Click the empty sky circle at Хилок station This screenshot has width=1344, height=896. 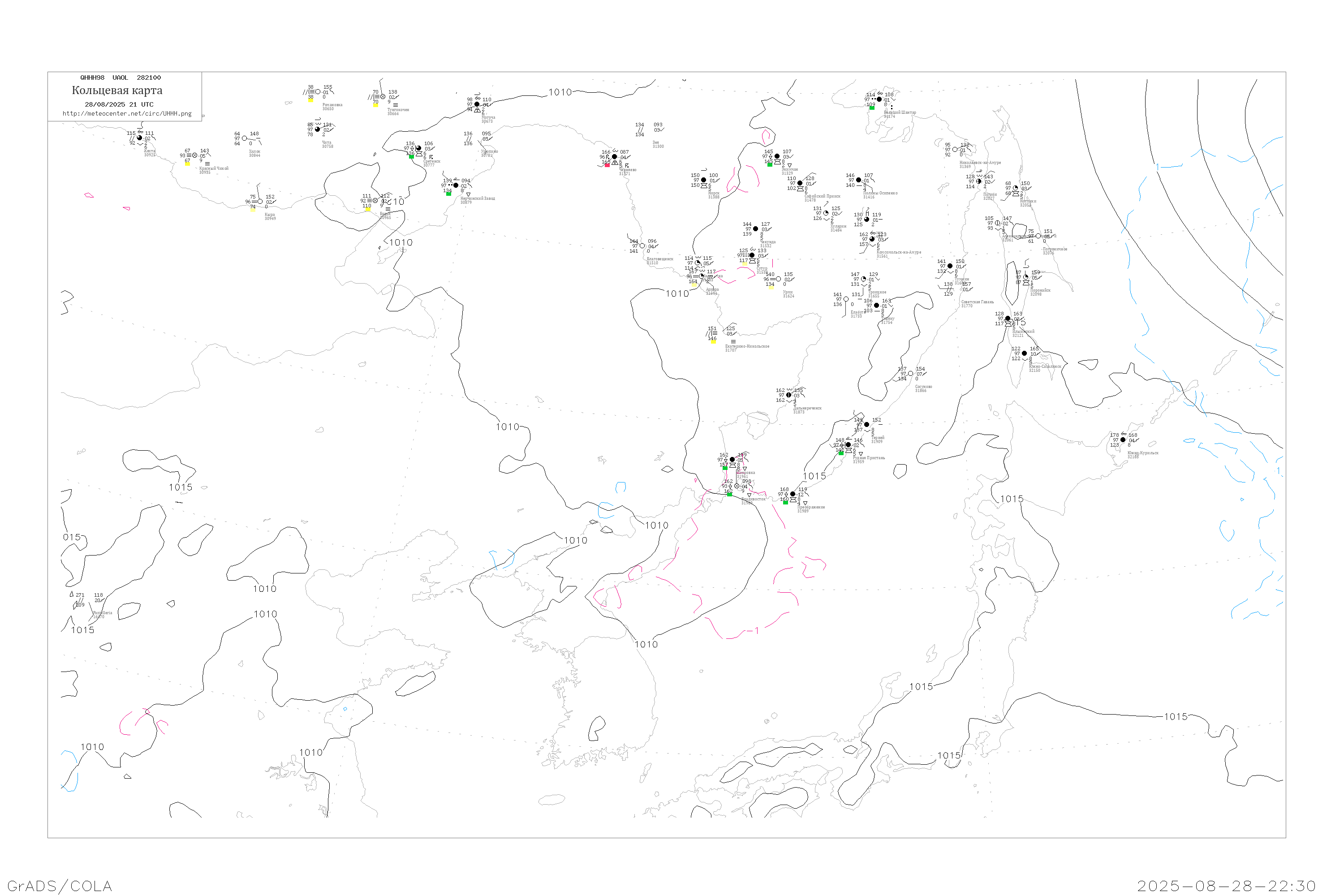(x=245, y=138)
